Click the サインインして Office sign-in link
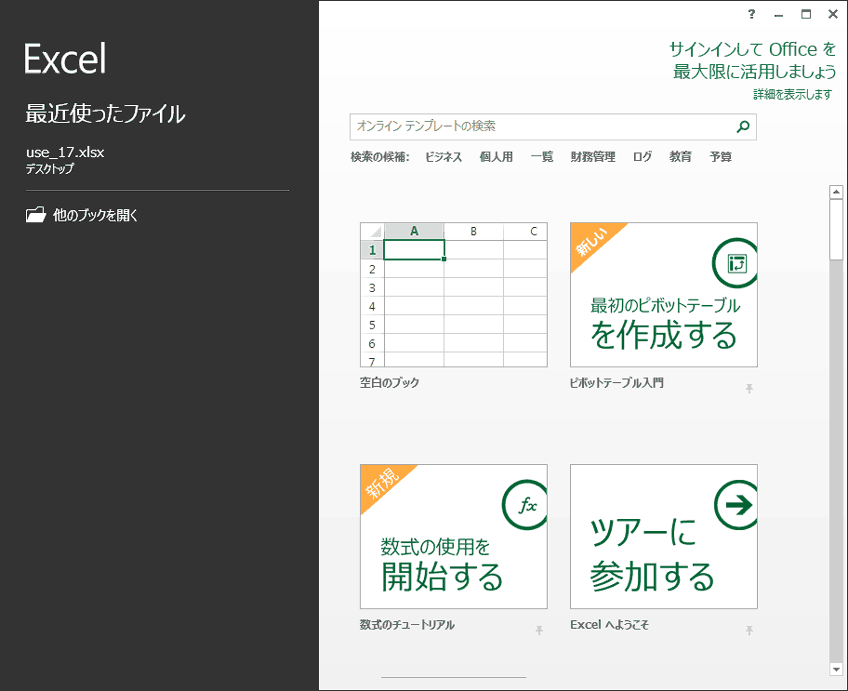The width and height of the screenshot is (848, 691). pos(752,60)
